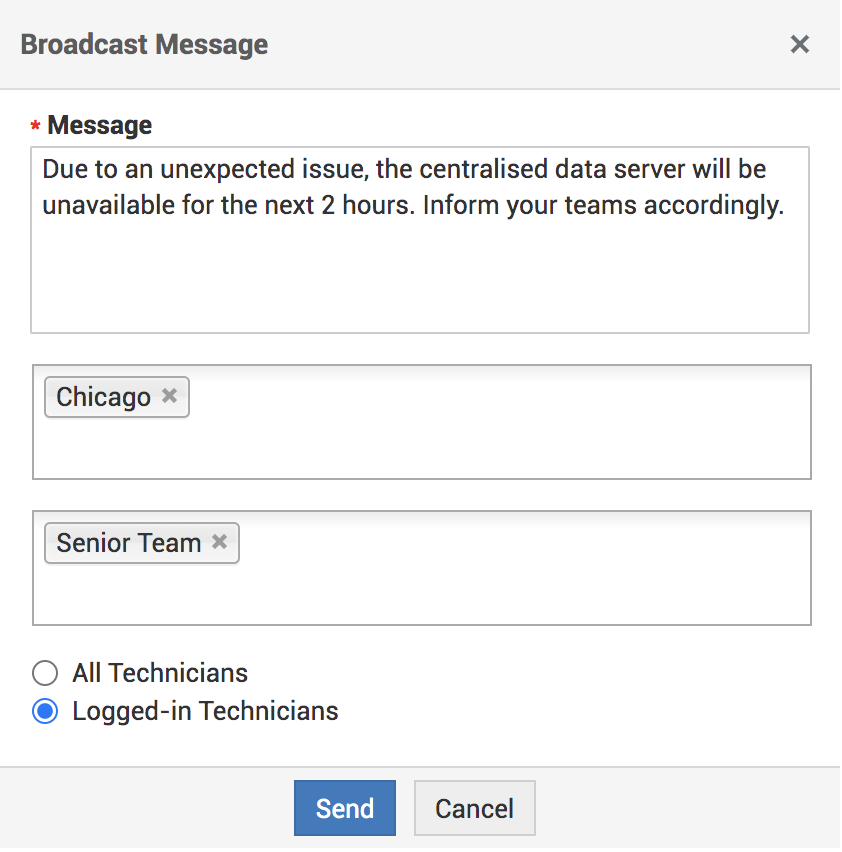Click the red required asterisk beside Message
This screenshot has width=842, height=852.
(x=36, y=127)
